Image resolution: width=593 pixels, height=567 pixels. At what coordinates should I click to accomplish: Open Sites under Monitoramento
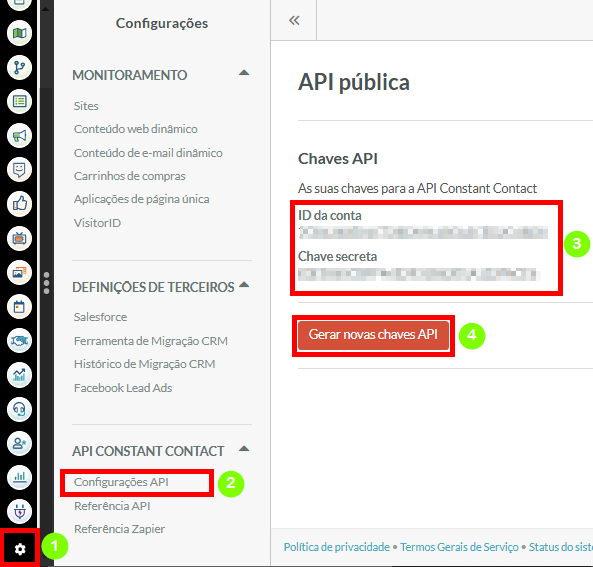coord(86,106)
